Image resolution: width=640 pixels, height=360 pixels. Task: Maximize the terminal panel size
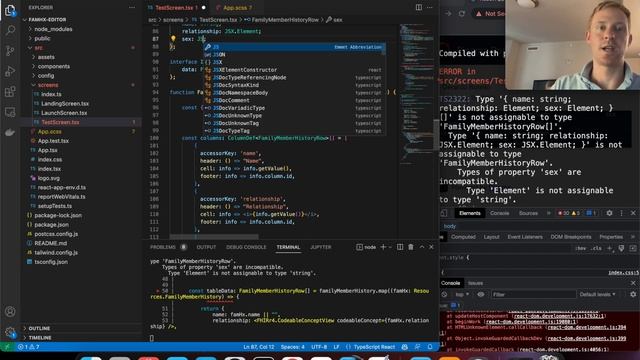[422, 247]
